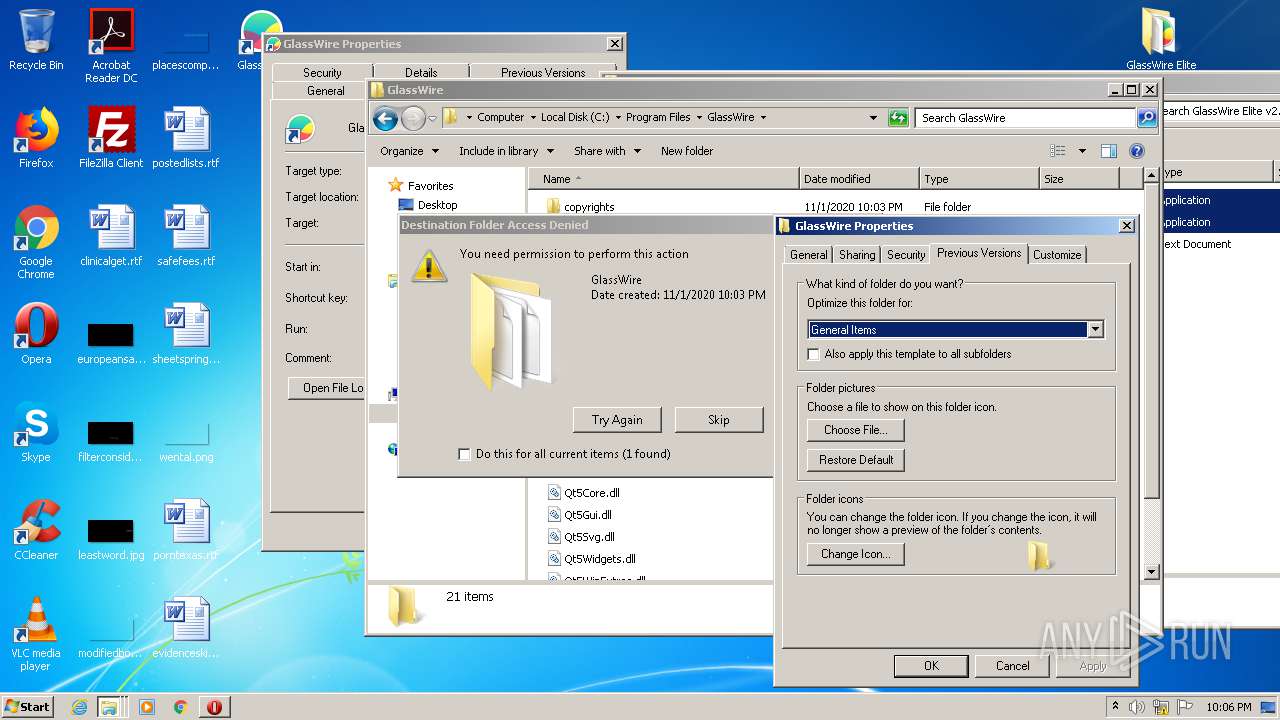Select the GlassWire Elite folder on desktop
The height and width of the screenshot is (720, 1280).
click(x=1161, y=40)
